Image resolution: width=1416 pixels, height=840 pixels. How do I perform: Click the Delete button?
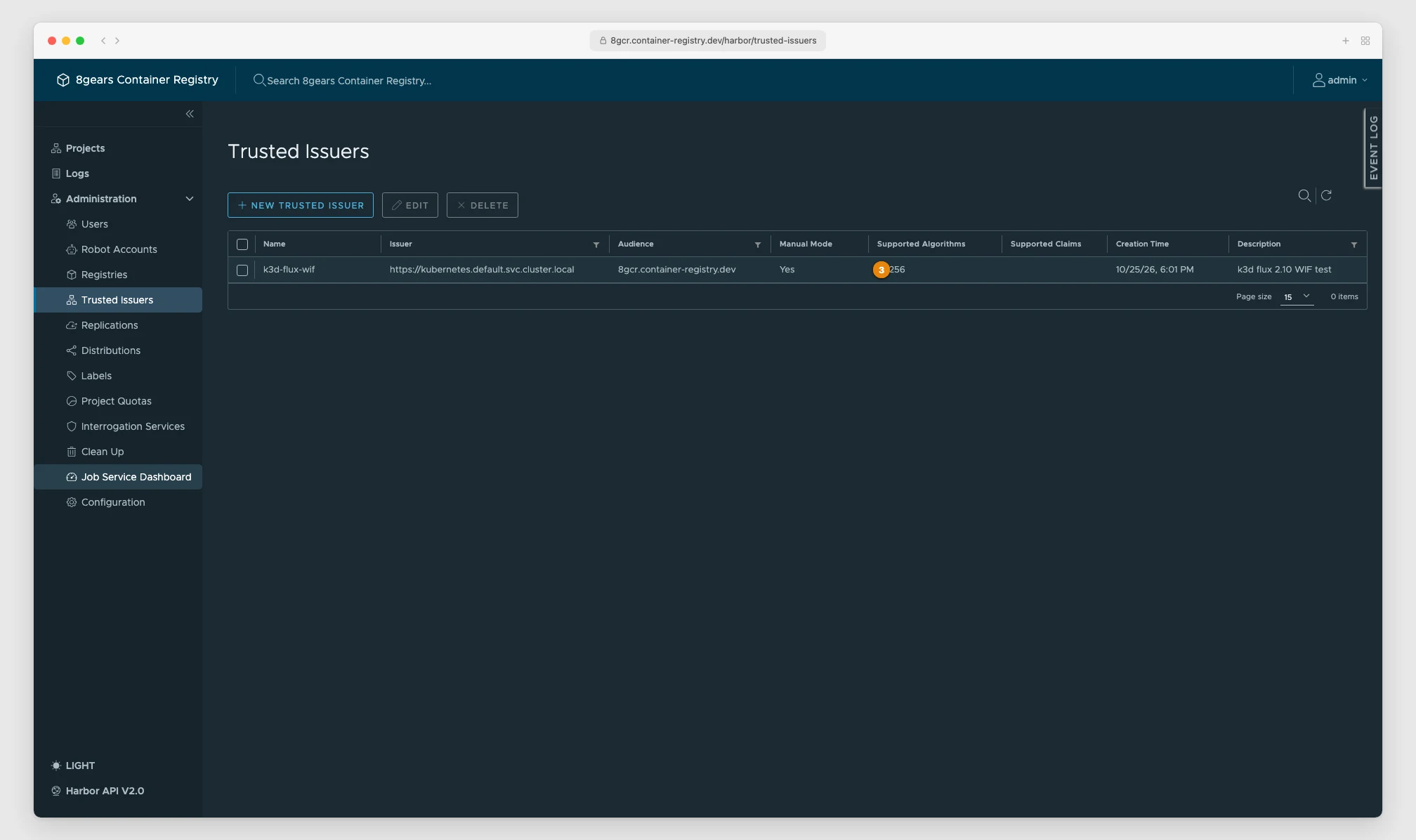[483, 205]
